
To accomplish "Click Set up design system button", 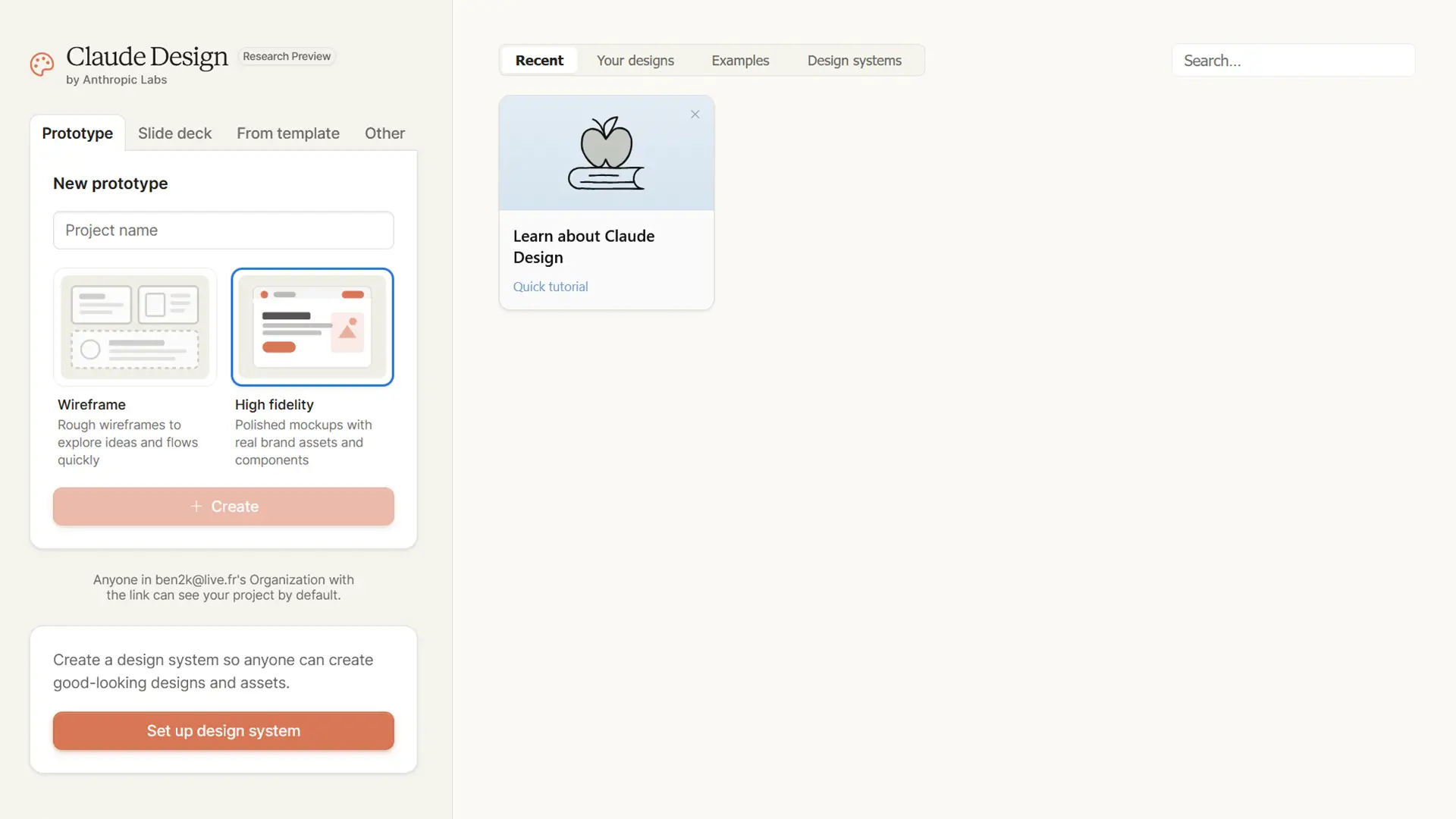I will 224,731.
